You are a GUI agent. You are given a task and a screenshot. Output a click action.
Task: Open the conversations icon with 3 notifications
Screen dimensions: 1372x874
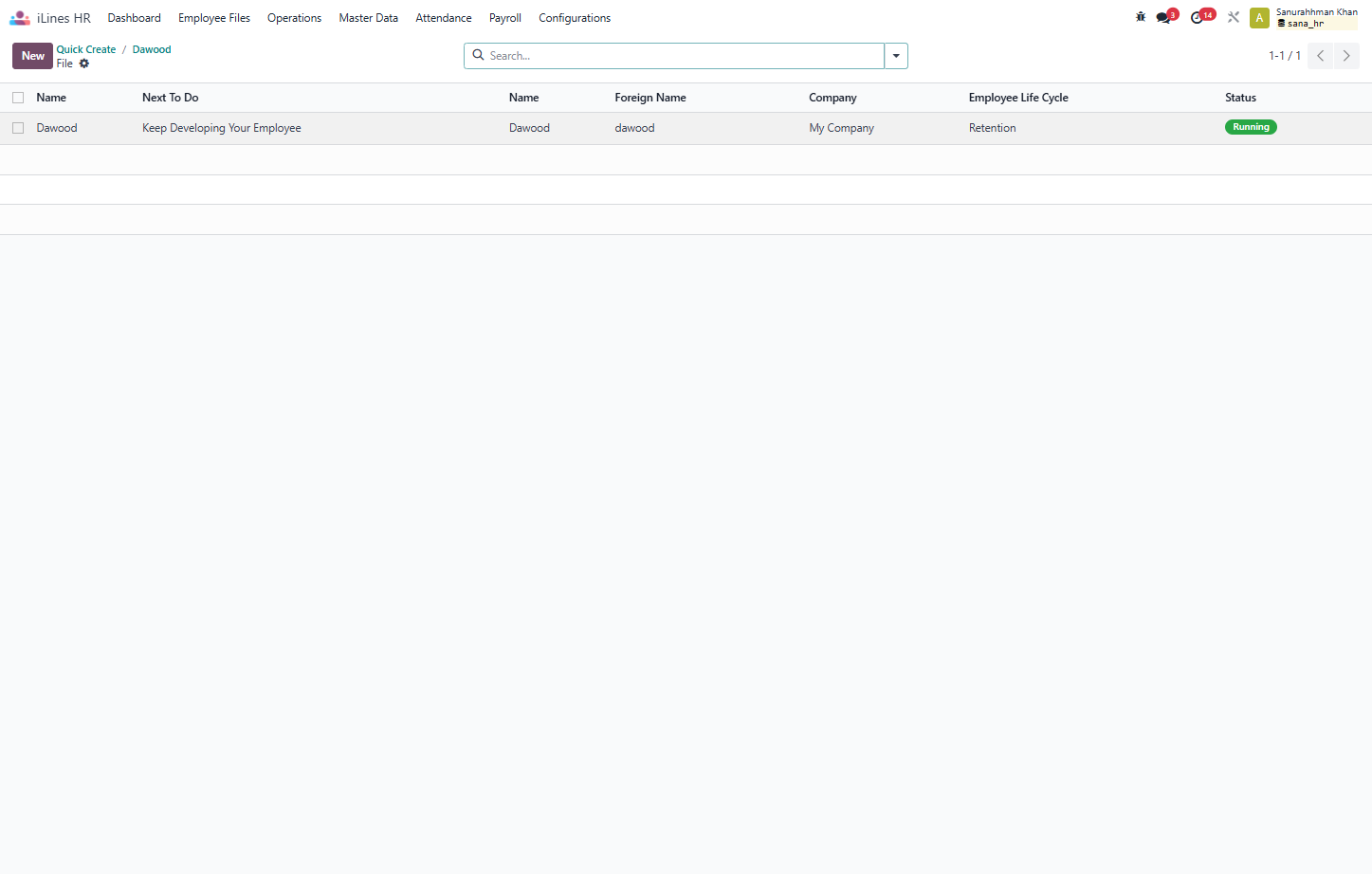click(1165, 17)
